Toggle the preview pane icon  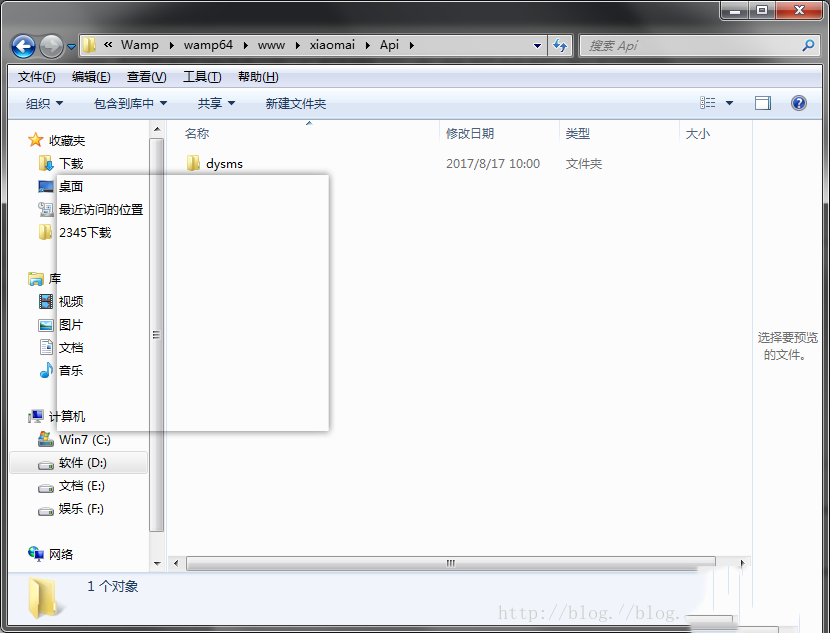(x=763, y=103)
